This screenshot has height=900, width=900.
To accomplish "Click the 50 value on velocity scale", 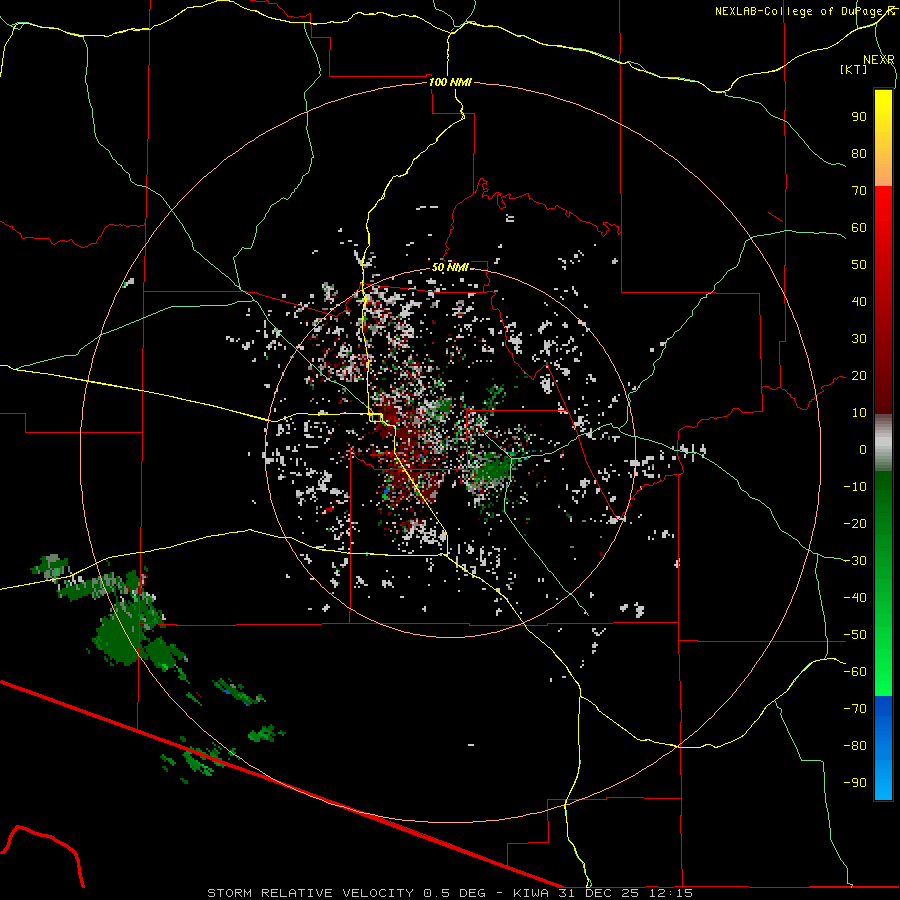I will tap(859, 265).
